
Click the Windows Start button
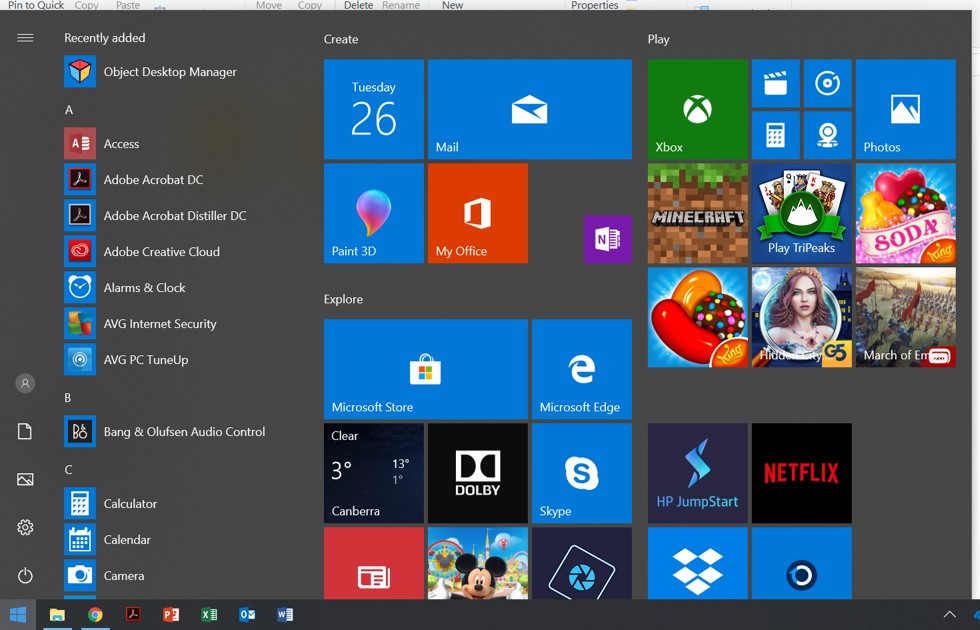pos(18,615)
